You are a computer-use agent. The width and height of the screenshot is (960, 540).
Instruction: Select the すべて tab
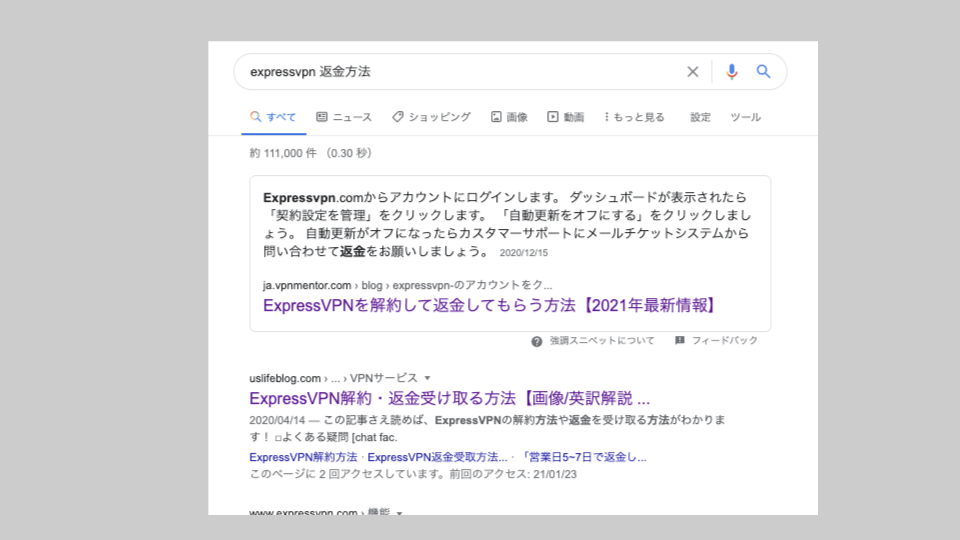273,117
